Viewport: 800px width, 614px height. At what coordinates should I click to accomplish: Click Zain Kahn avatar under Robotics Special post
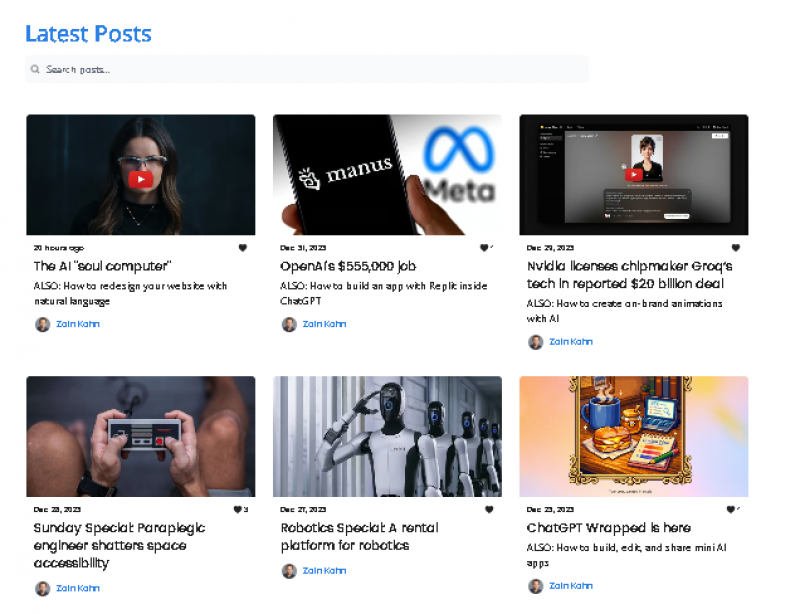coord(289,571)
